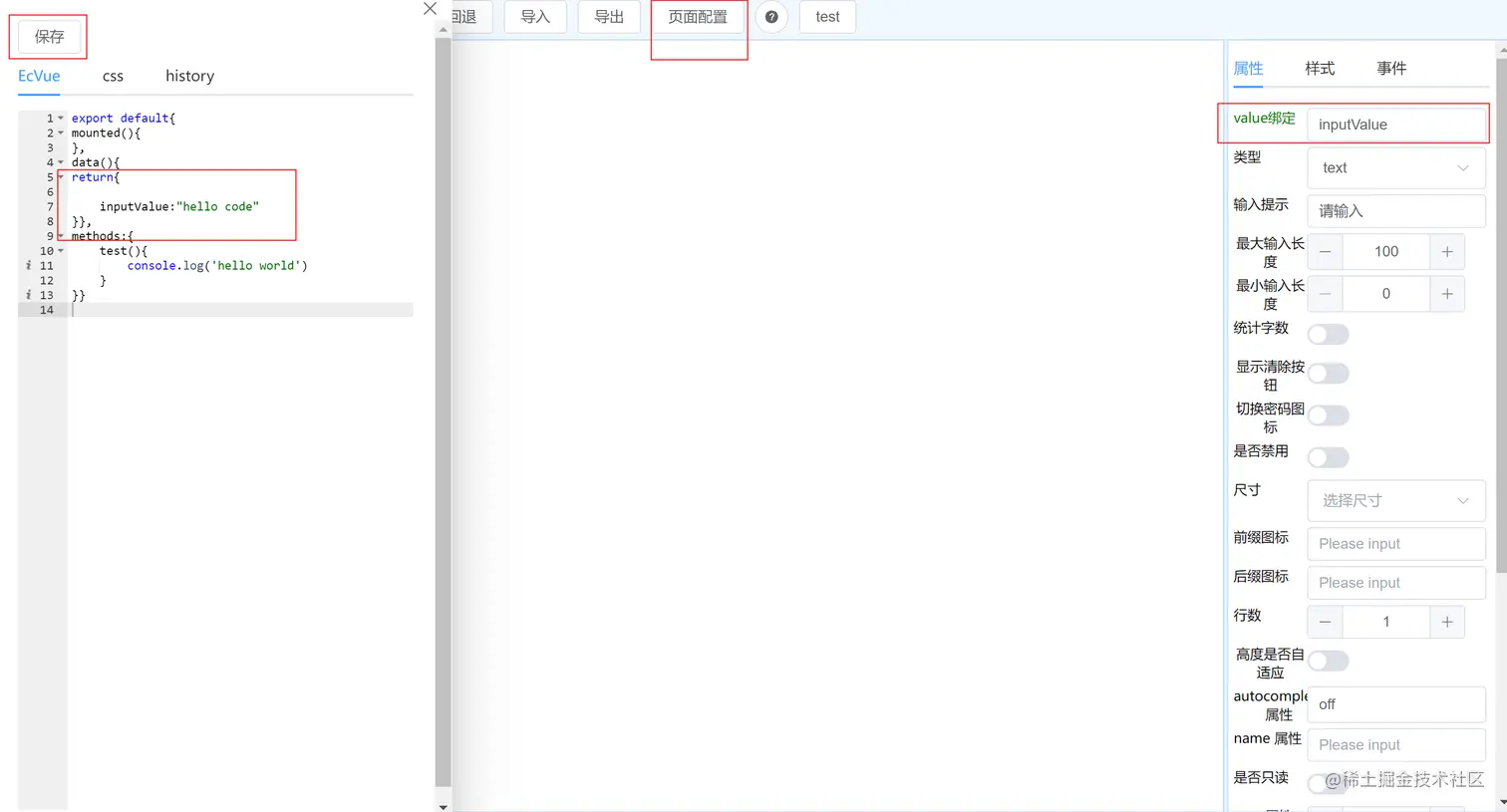The width and height of the screenshot is (1507, 812).
Task: Switch to the EcVue tab
Action: pyautogui.click(x=39, y=76)
